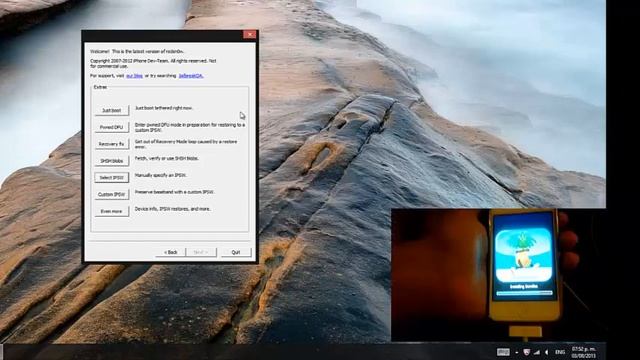Click the Custom IPSW button
The width and height of the screenshot is (640, 360).
(x=111, y=194)
